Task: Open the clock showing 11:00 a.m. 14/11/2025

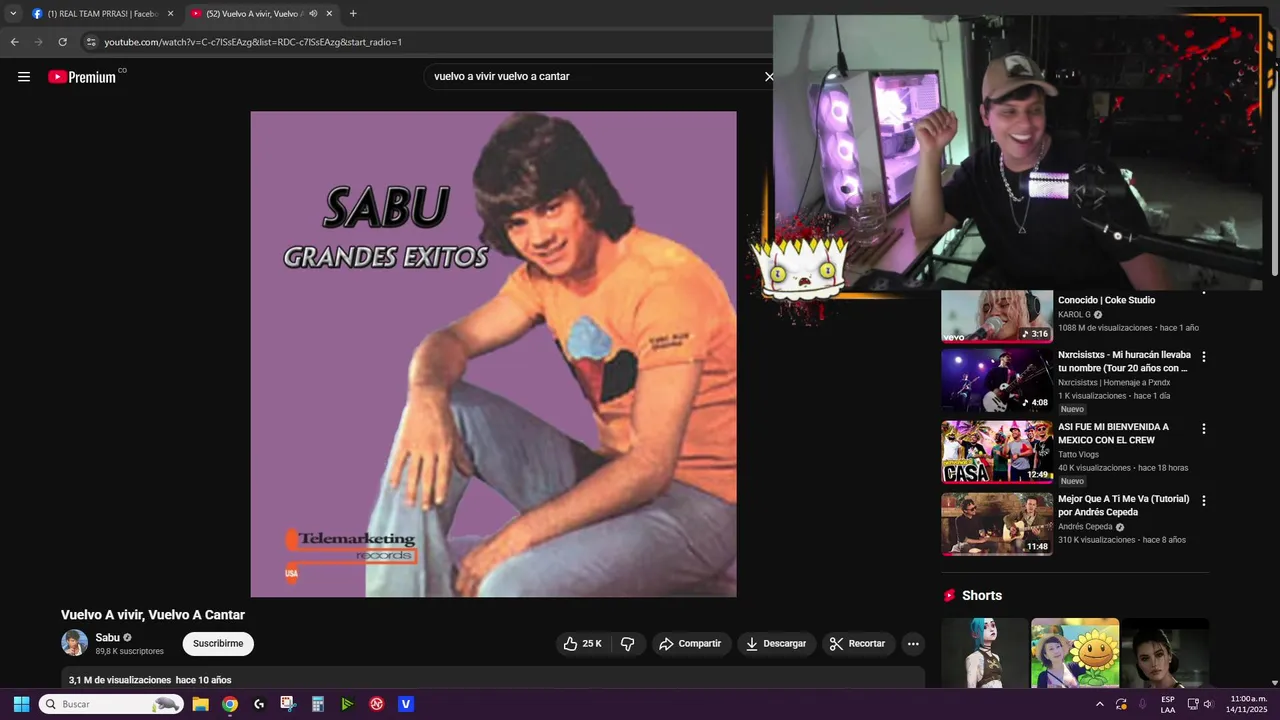Action: (x=1248, y=704)
